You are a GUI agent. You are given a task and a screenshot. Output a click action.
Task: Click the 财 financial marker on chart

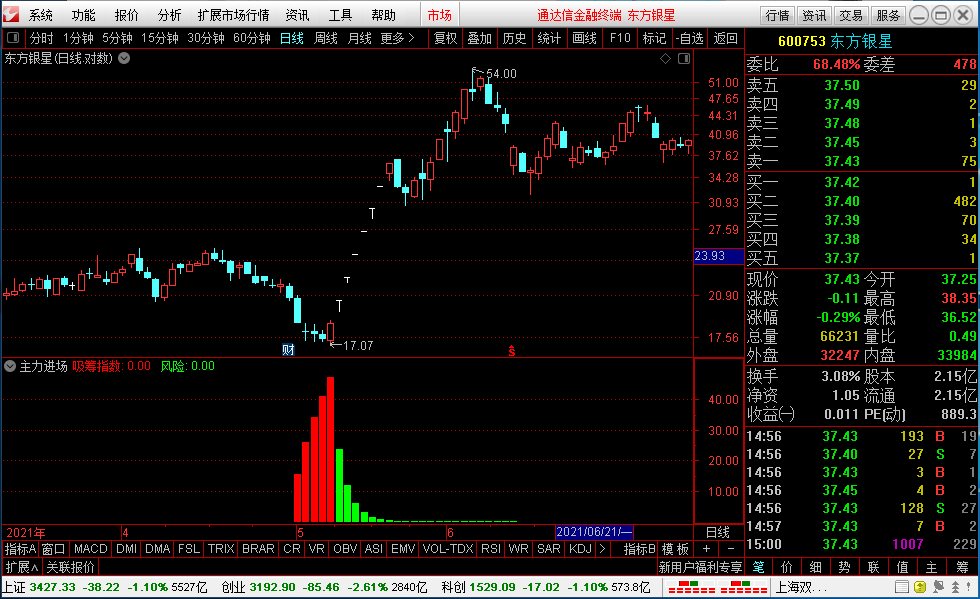pyautogui.click(x=288, y=349)
